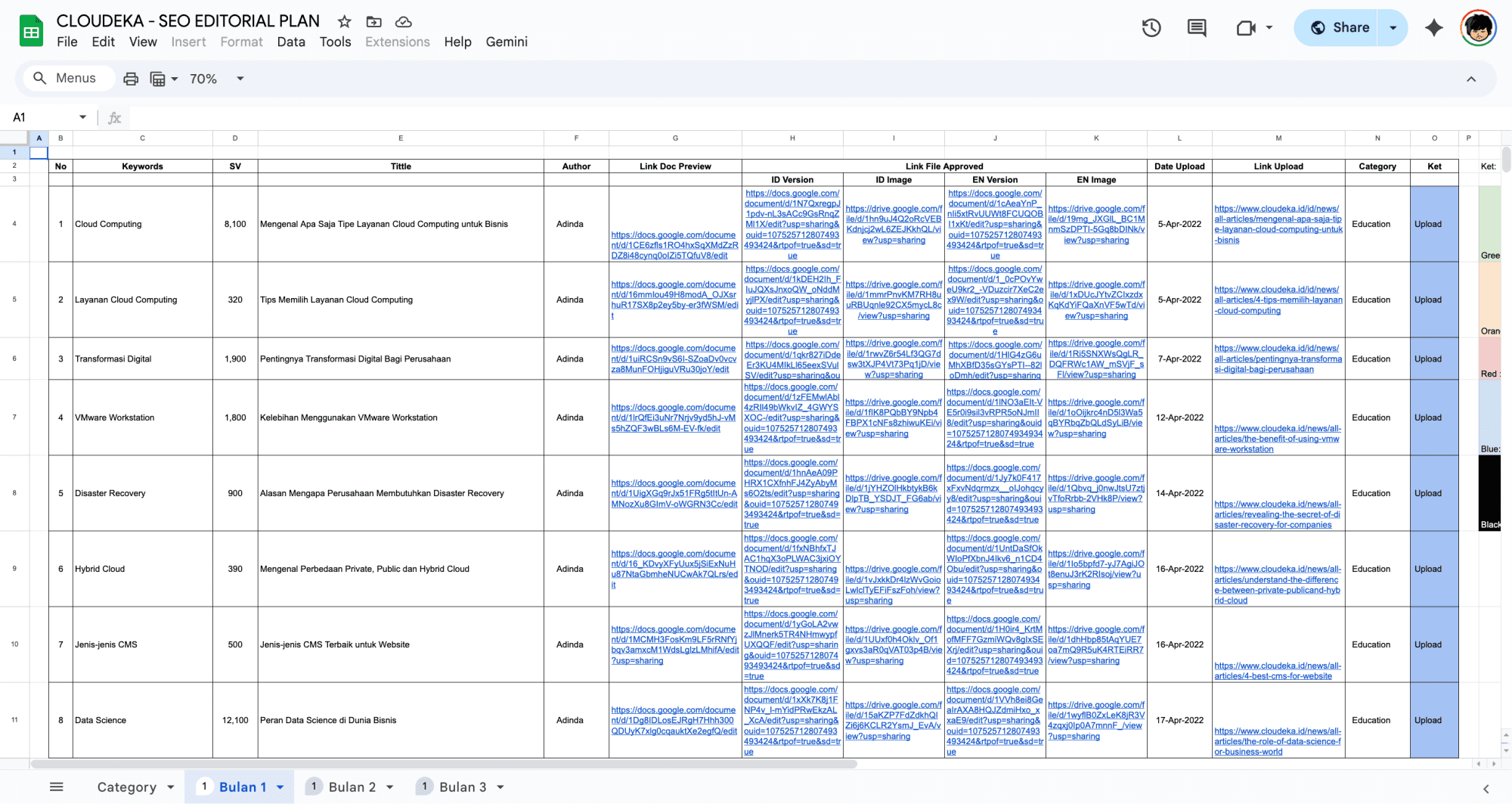The width and height of the screenshot is (1512, 804).
Task: Click the Gemini sparkle icon
Action: coord(1433,28)
